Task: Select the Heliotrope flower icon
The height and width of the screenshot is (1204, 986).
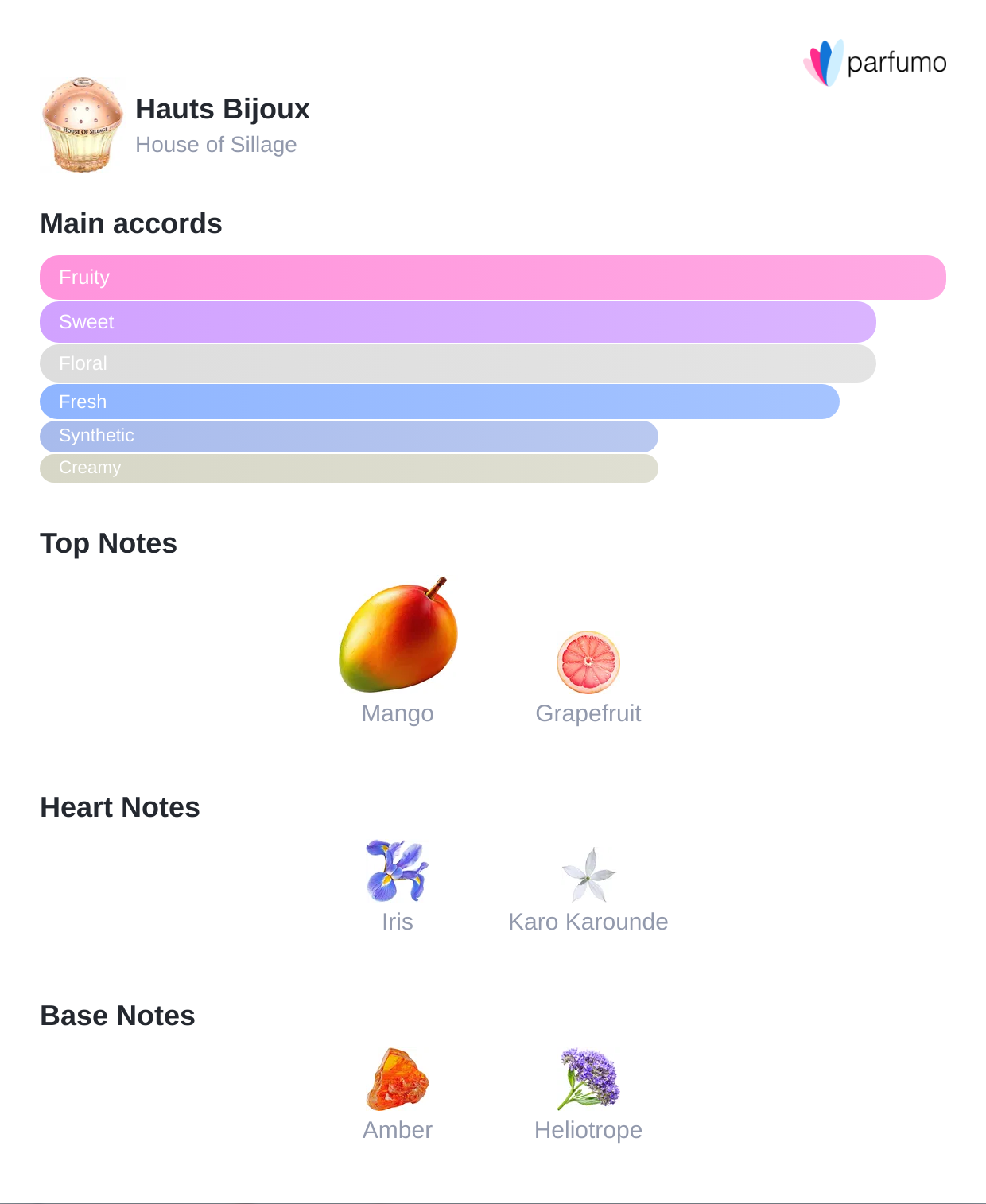Action: click(588, 1079)
